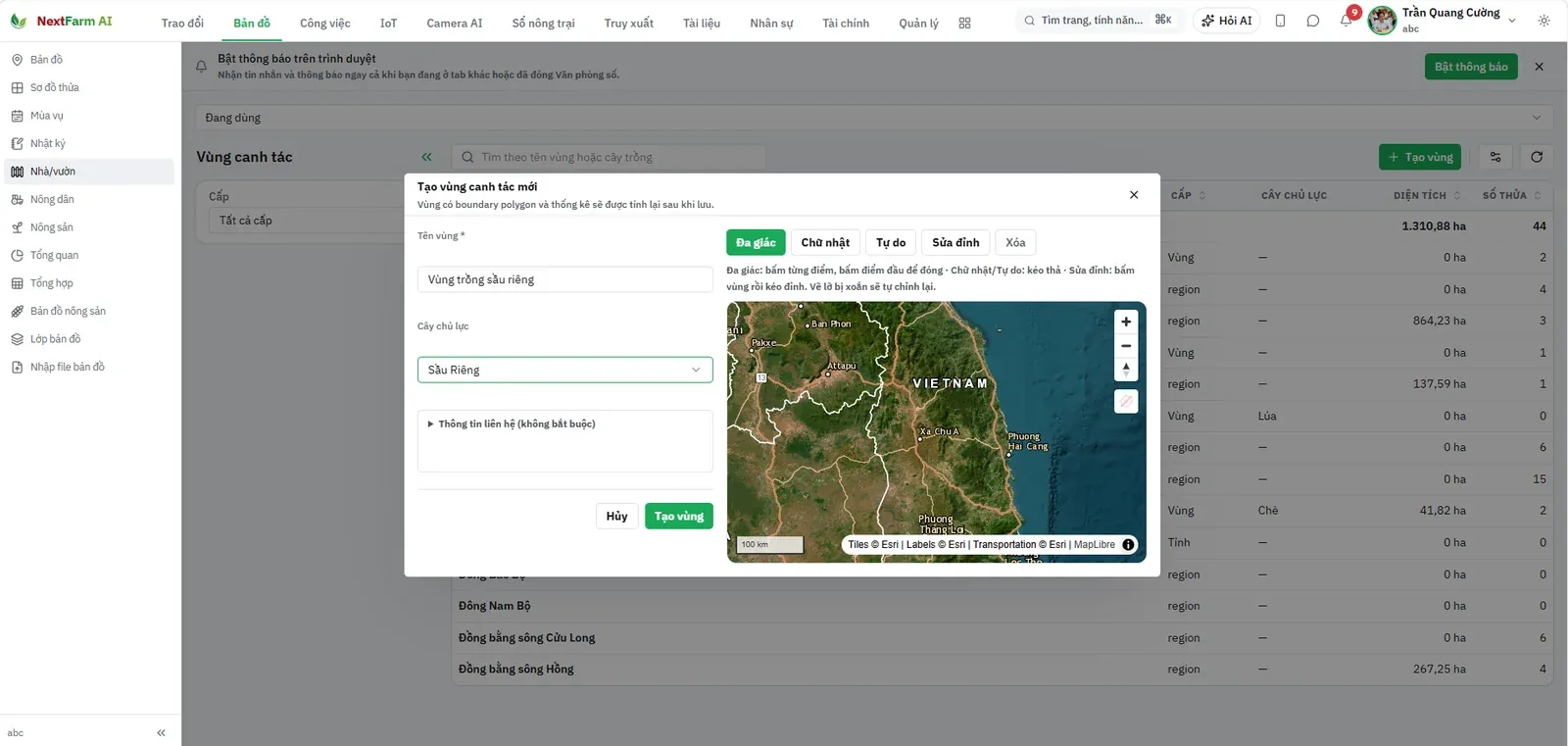The image size is (1568, 746).
Task: Click the Xóa drawing button
Action: pos(1015,243)
